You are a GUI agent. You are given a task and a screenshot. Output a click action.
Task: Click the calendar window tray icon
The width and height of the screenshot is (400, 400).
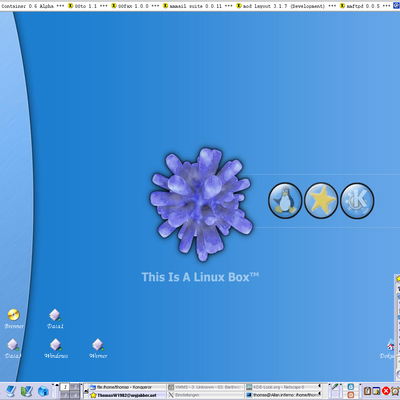(x=377, y=391)
